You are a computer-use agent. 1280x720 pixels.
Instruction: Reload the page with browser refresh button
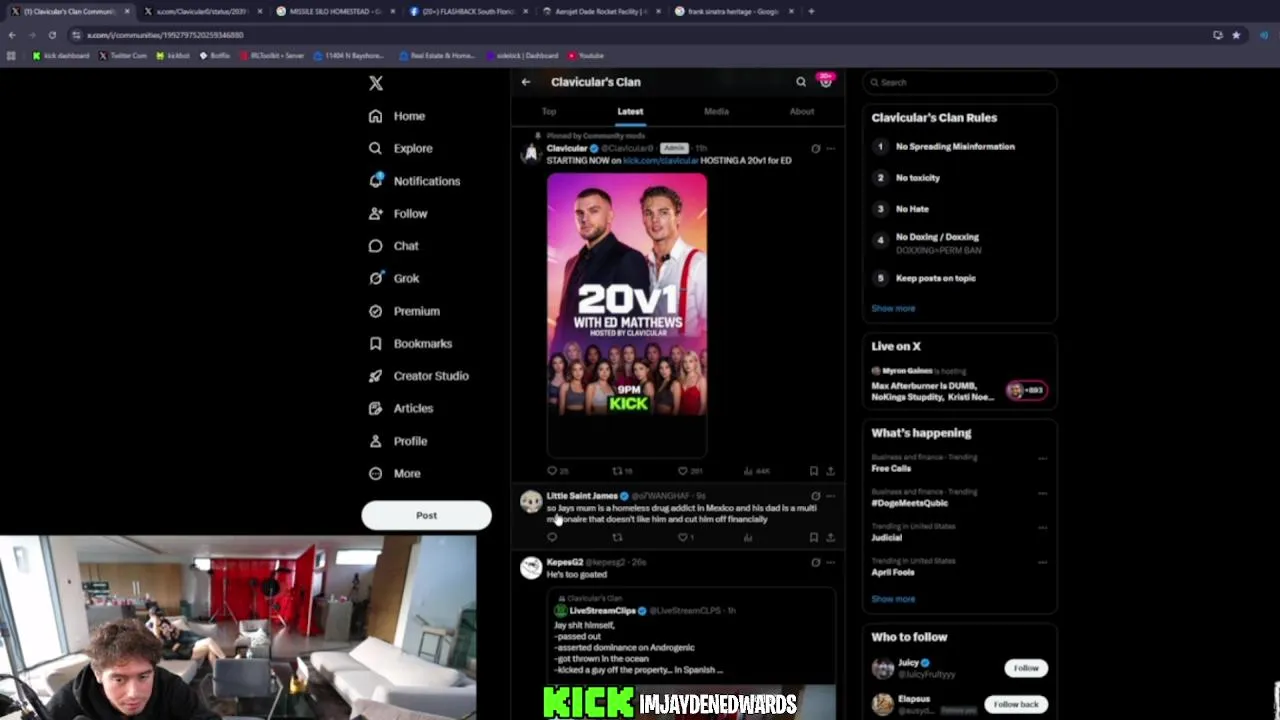click(52, 35)
